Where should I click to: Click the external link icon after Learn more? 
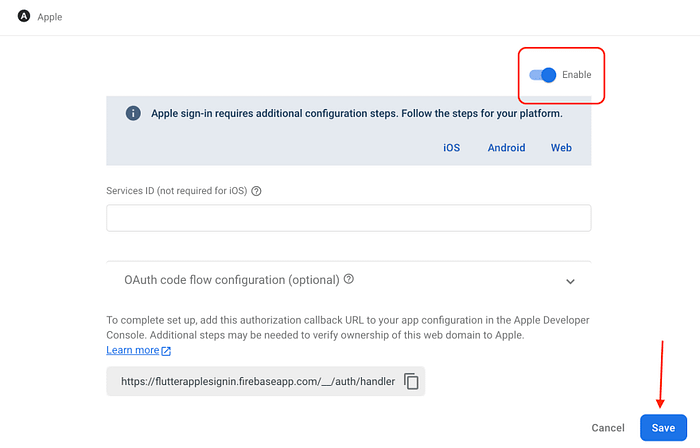pos(166,351)
